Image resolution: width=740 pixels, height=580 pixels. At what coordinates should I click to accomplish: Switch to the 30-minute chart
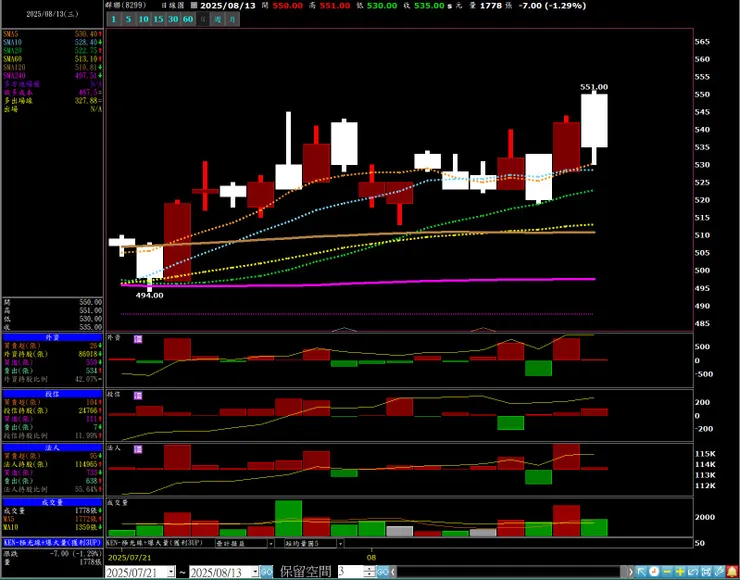coord(173,19)
